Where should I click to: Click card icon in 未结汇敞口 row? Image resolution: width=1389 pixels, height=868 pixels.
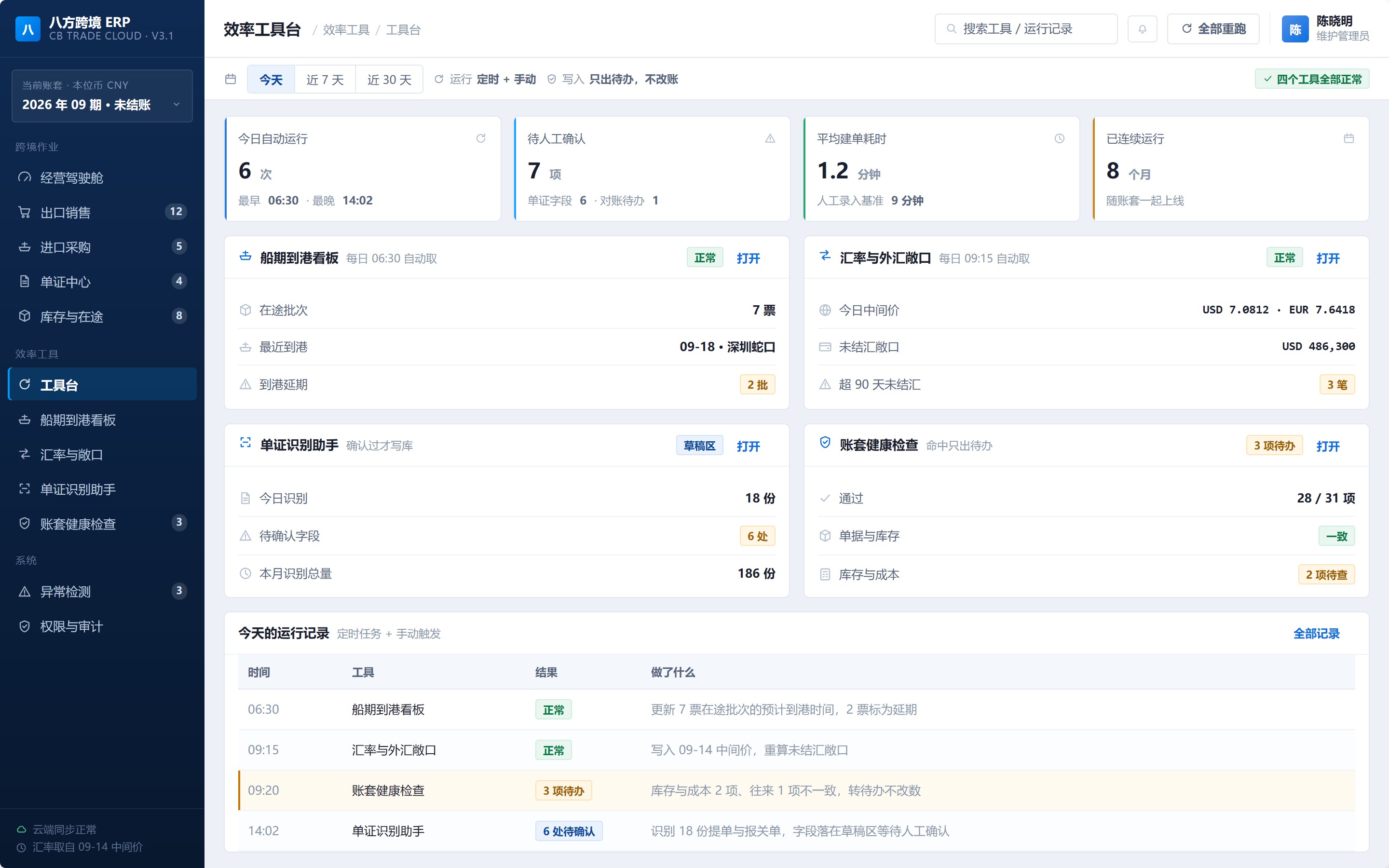(825, 347)
